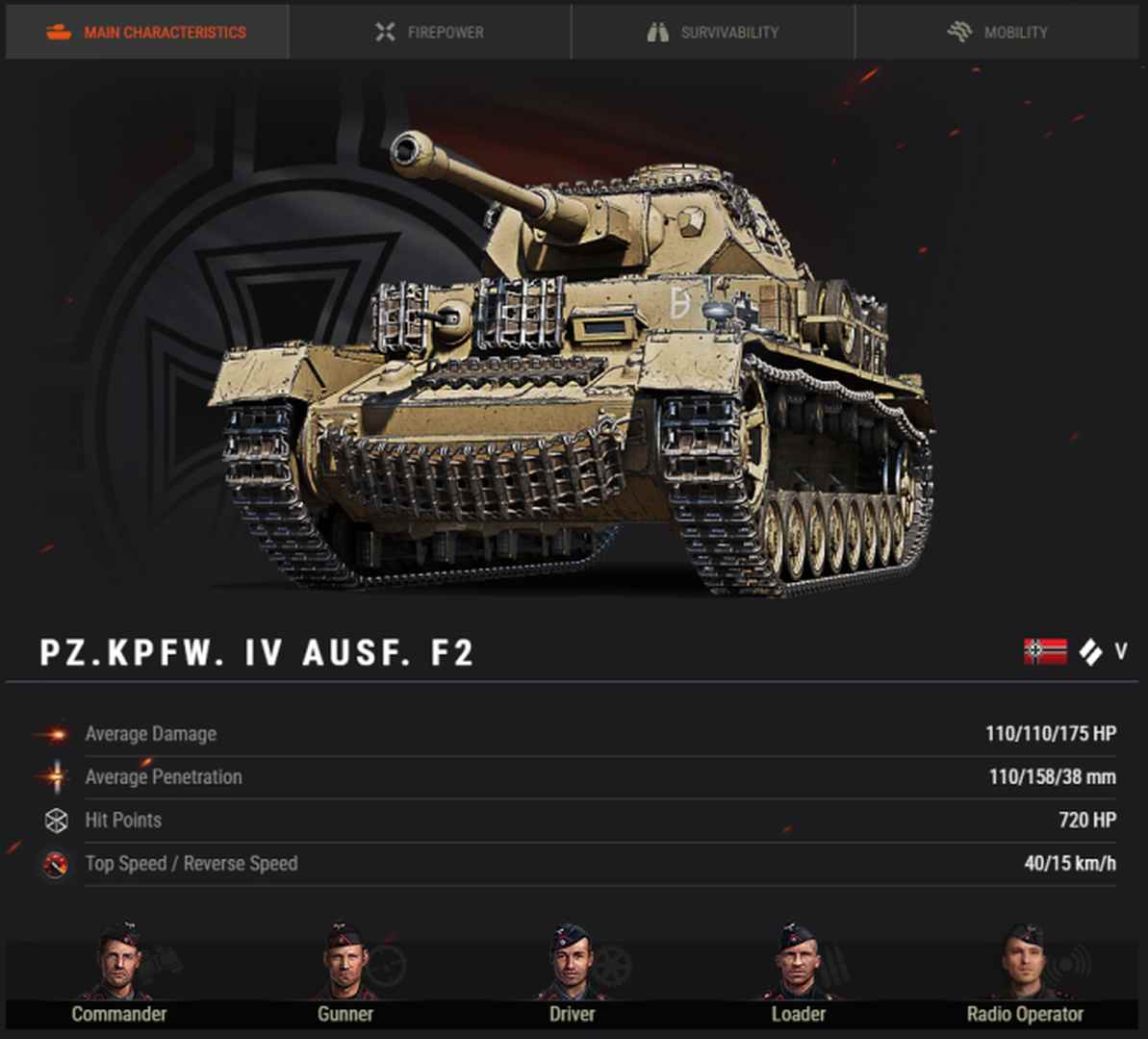Viewport: 1148px width, 1039px height.
Task: Switch to the Survivability tab
Action: coord(713,32)
